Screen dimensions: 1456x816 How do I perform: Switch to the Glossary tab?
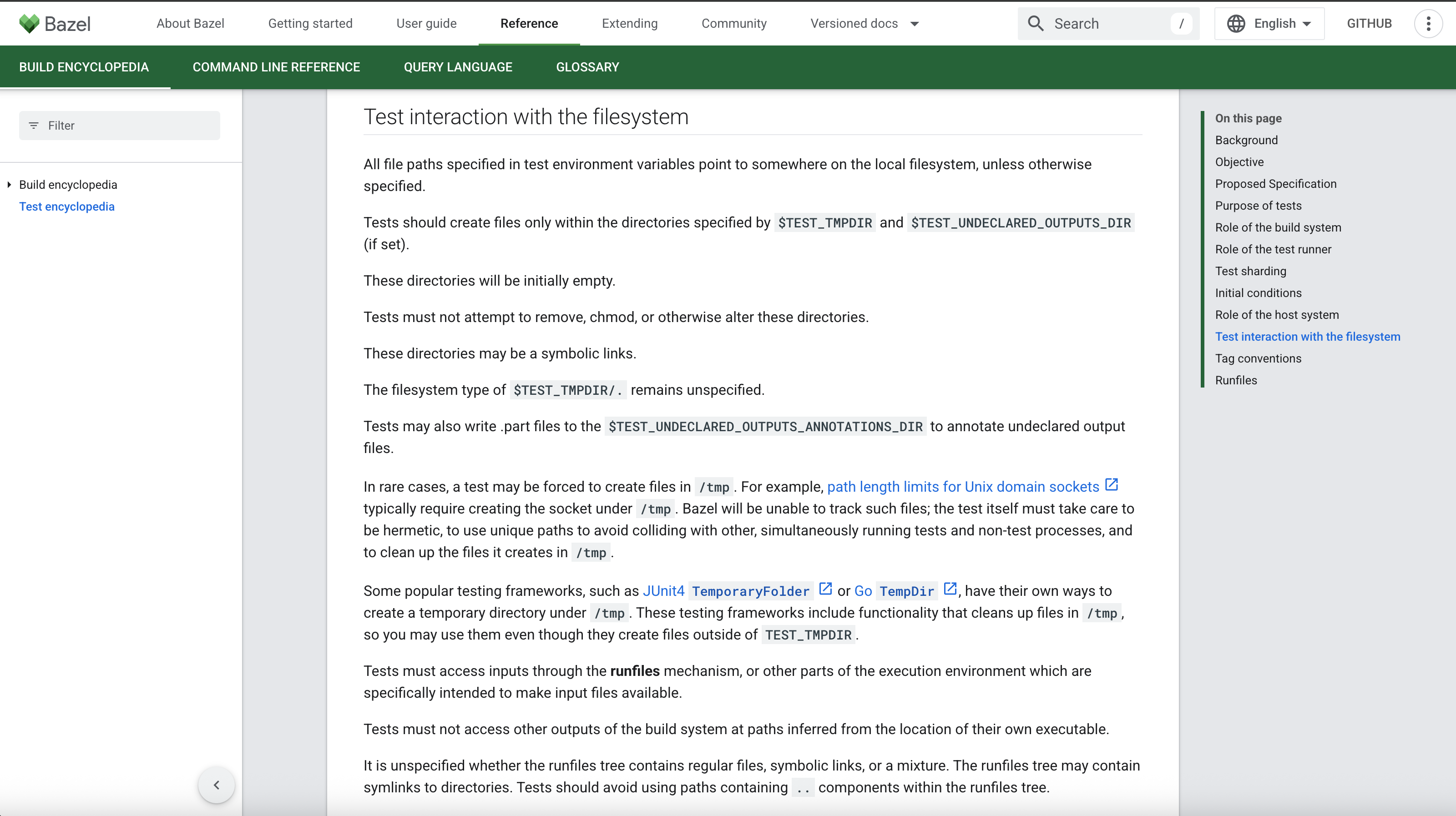pyautogui.click(x=587, y=67)
